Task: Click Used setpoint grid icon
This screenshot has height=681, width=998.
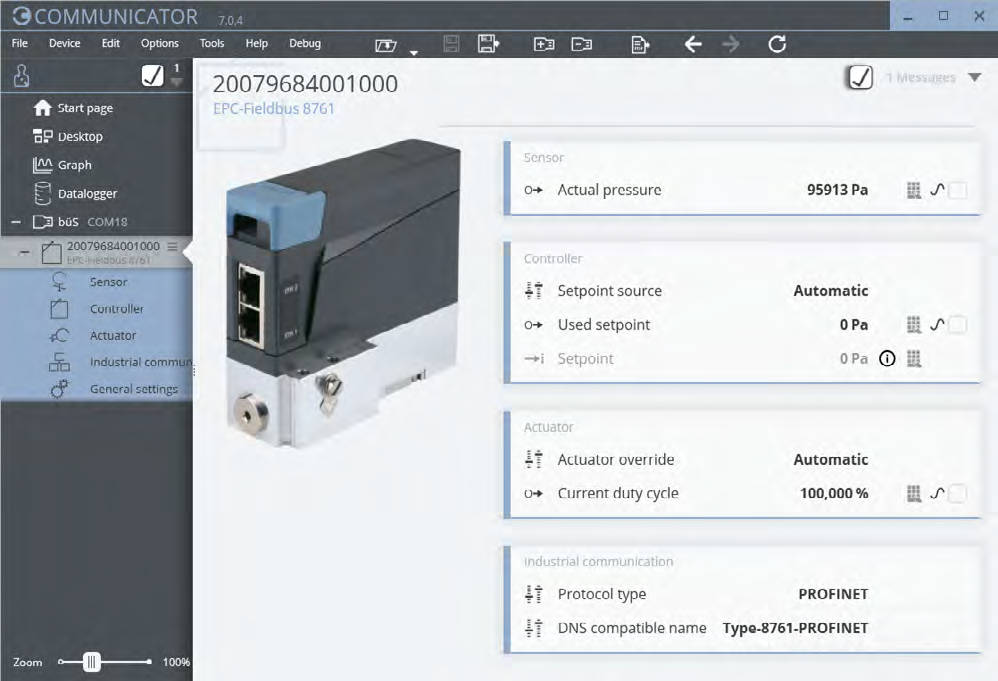Action: pos(913,325)
